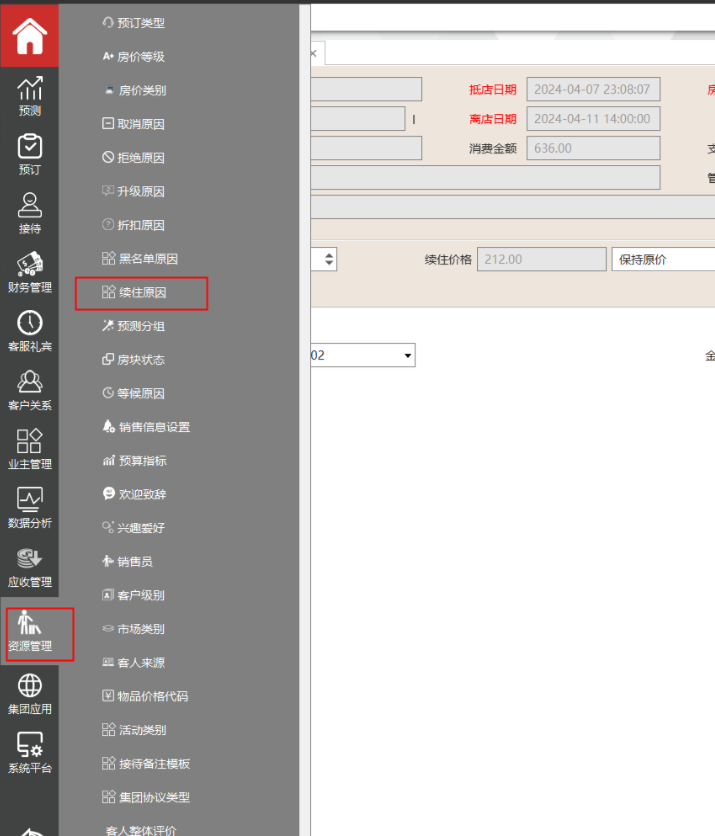Select 续住原因 menu entry
715x836 pixels.
141,293
